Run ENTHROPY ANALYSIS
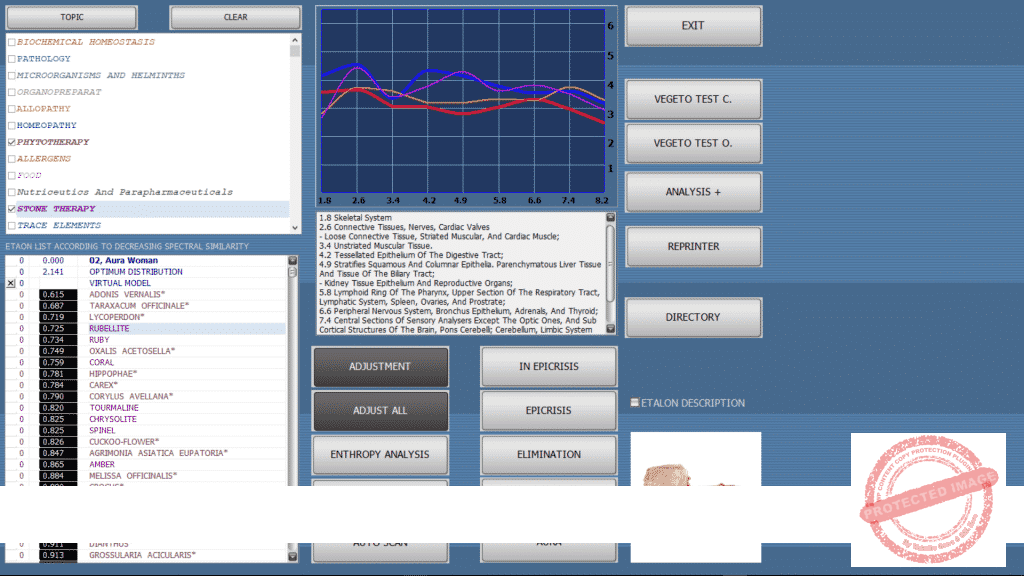 (380, 455)
